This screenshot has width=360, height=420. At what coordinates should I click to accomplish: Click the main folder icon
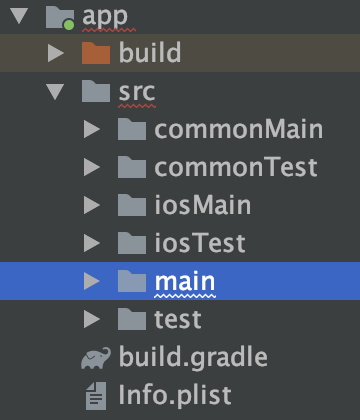pyautogui.click(x=132, y=281)
